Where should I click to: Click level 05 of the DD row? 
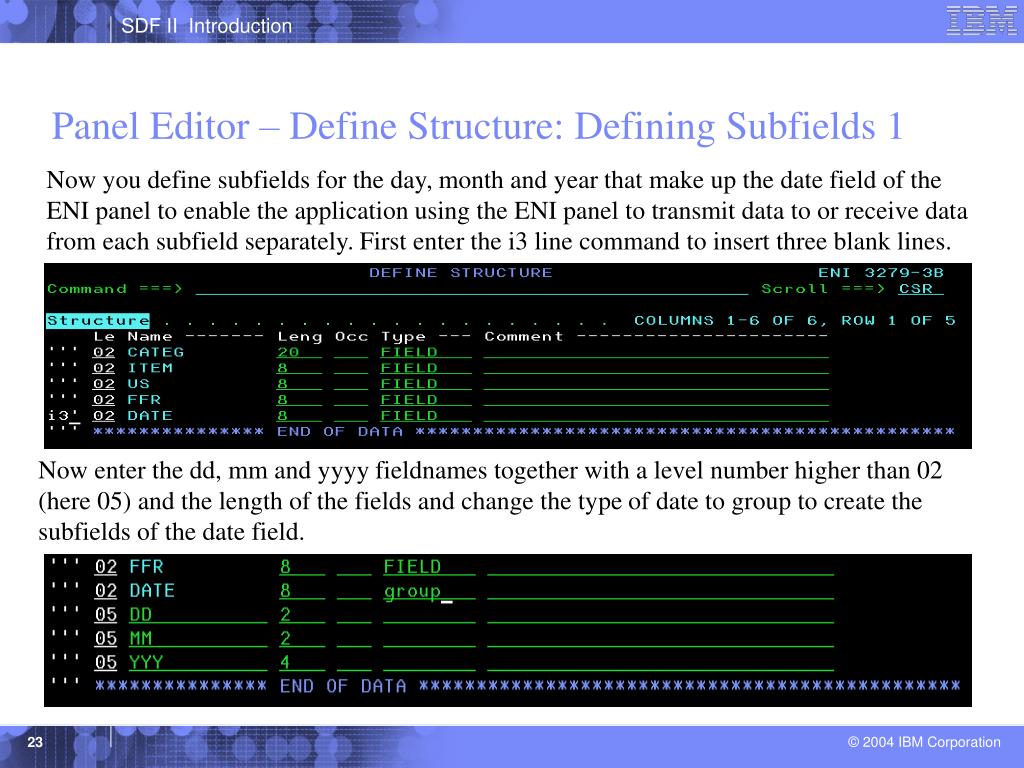[106, 615]
